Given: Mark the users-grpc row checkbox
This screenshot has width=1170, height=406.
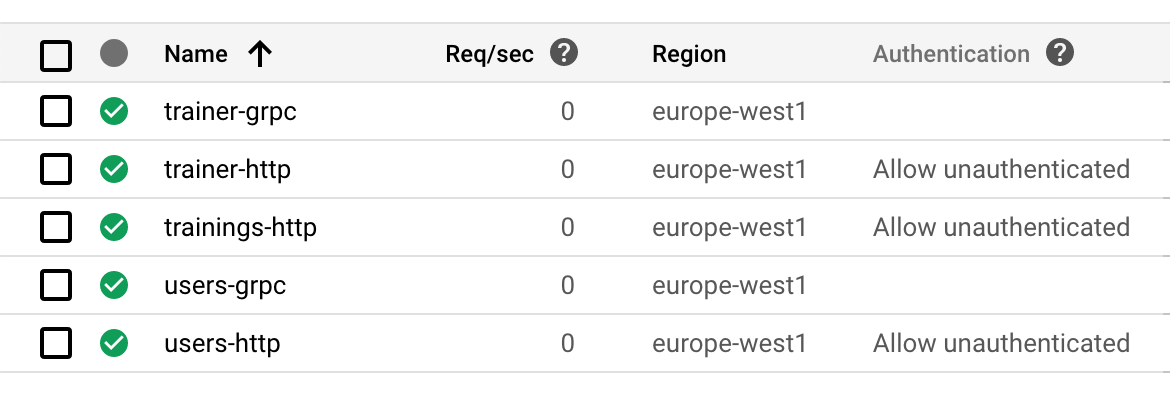Looking at the screenshot, I should [56, 285].
